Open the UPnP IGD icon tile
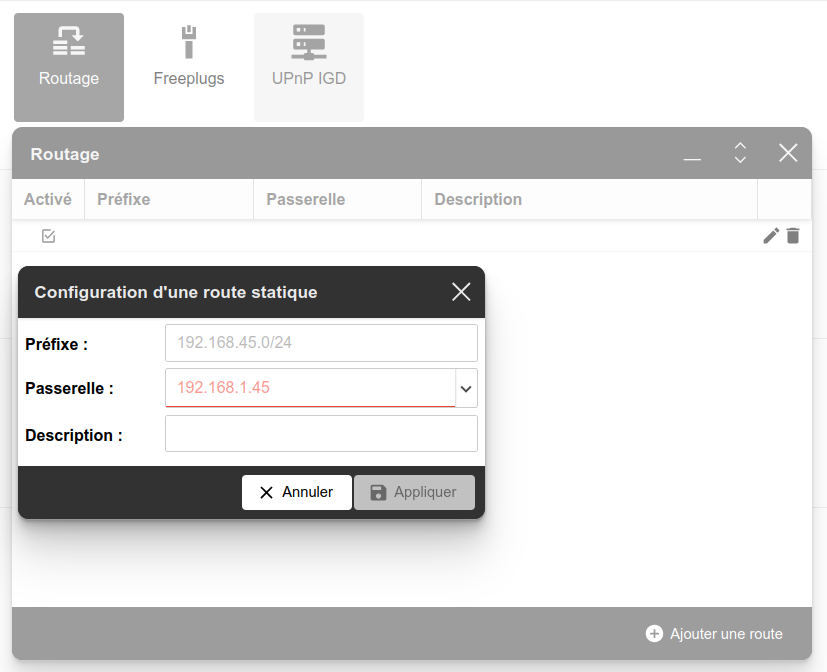 point(309,68)
